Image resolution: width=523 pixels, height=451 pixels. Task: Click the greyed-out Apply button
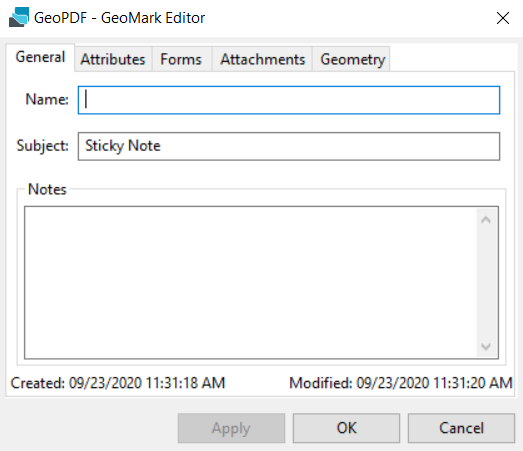click(x=231, y=428)
